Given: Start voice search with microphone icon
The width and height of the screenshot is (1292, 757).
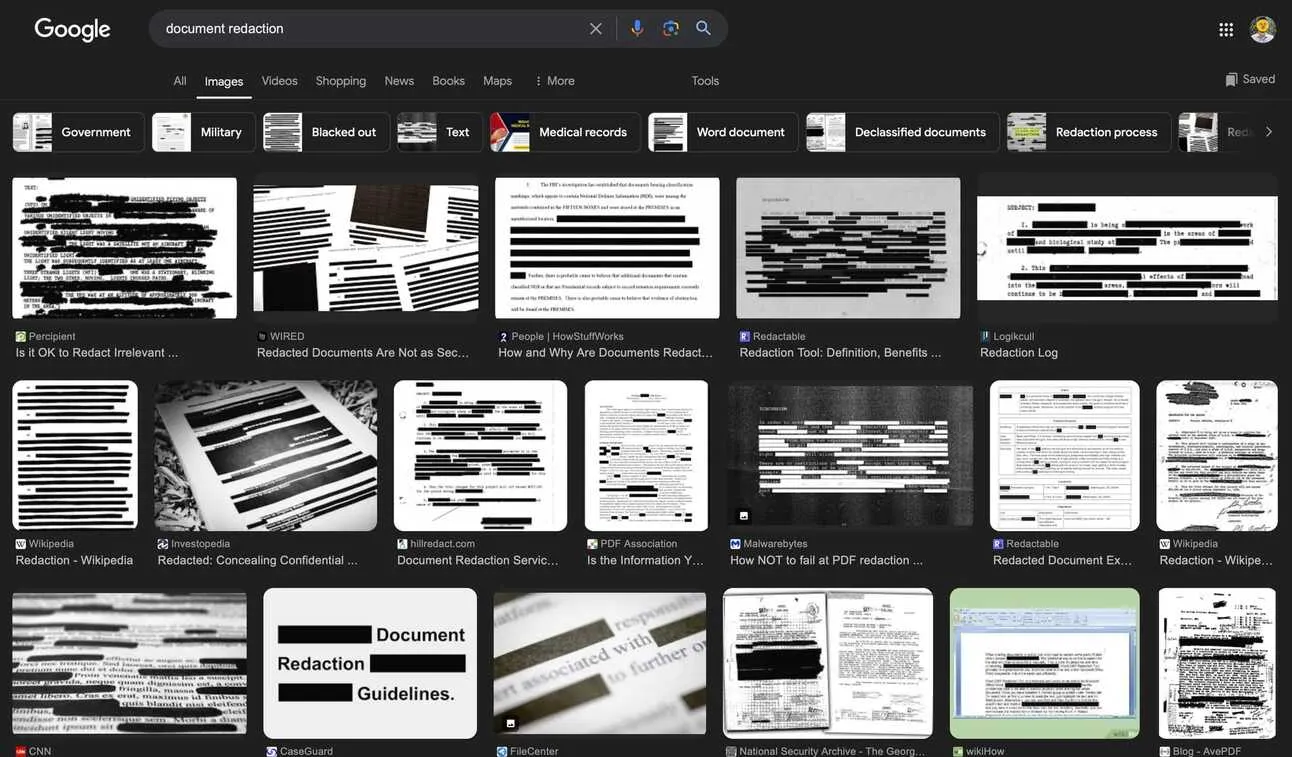Looking at the screenshot, I should (x=637, y=29).
